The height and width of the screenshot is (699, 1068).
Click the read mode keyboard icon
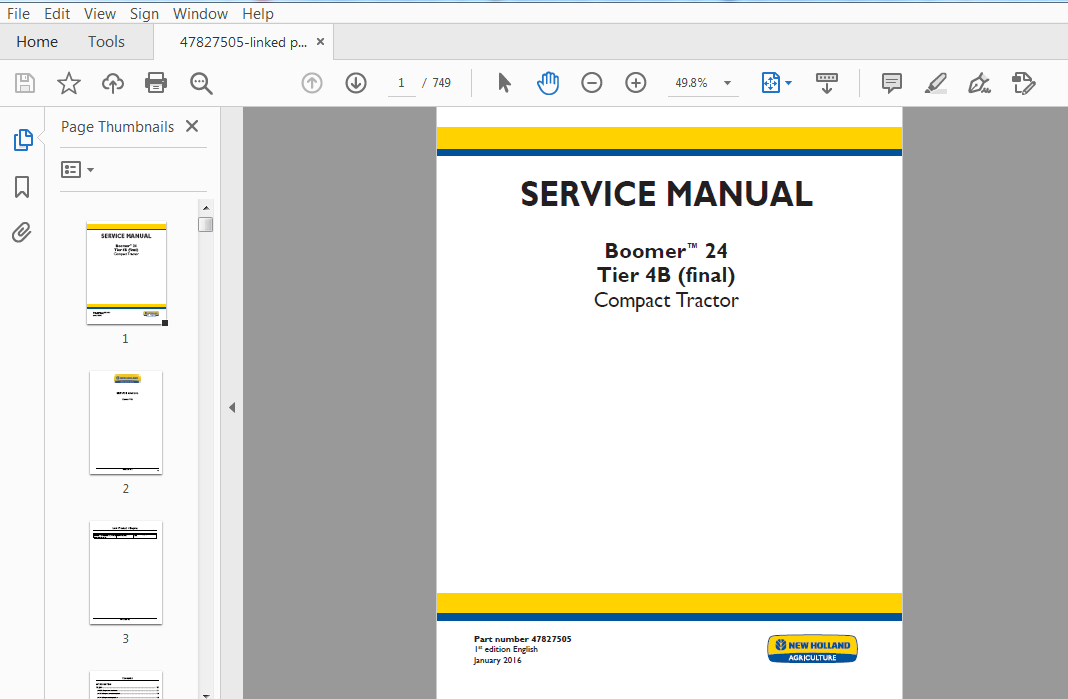(827, 83)
